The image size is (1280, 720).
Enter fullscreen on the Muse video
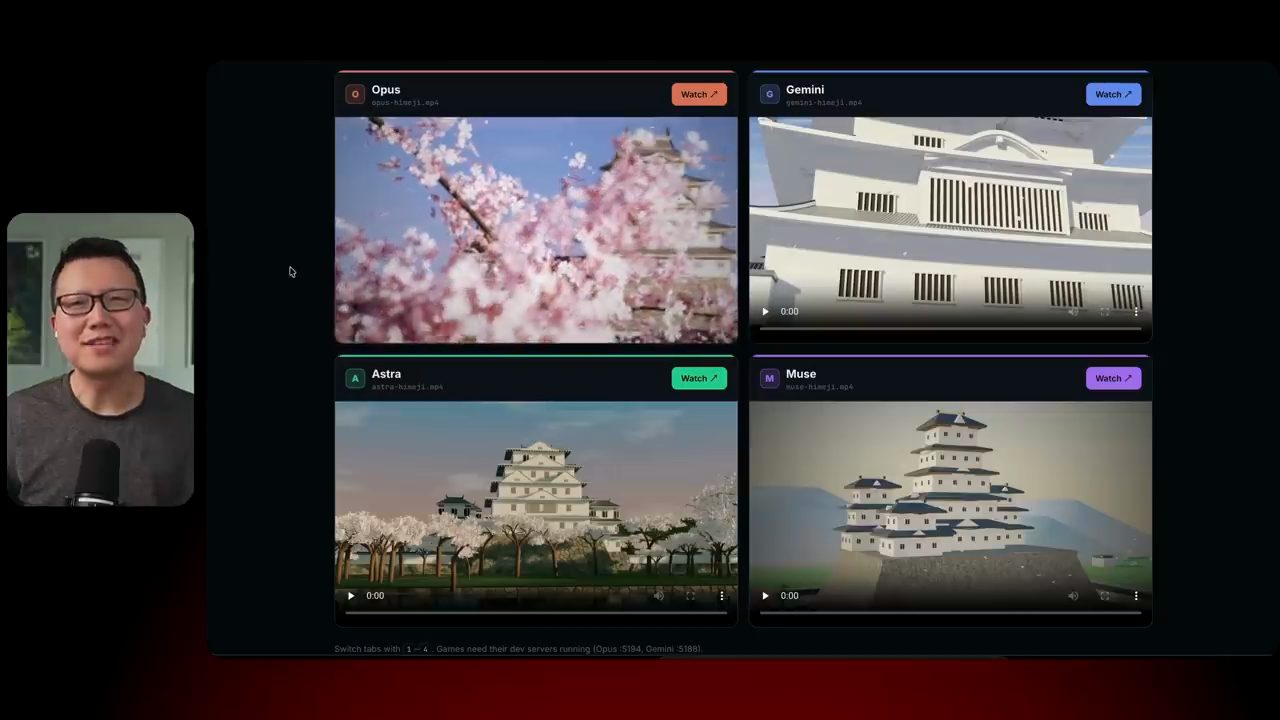(x=1105, y=595)
